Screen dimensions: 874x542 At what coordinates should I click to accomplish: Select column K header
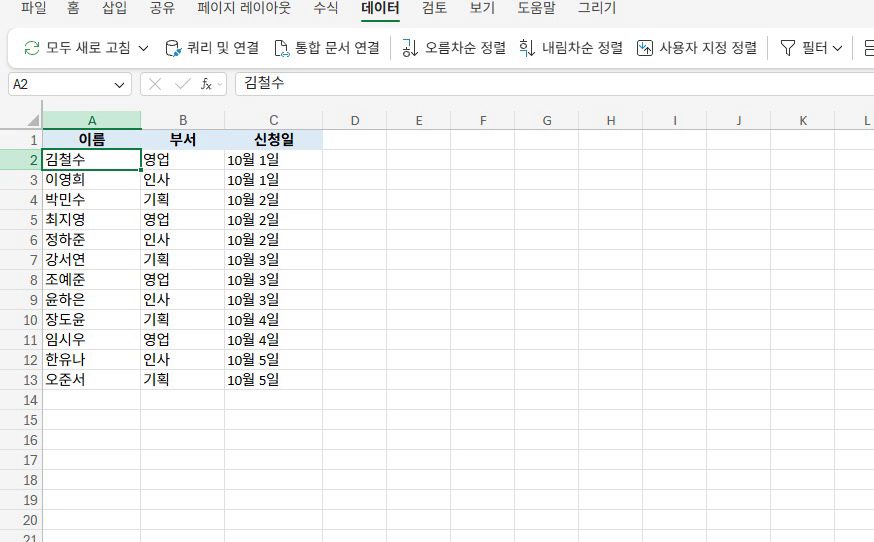803,120
